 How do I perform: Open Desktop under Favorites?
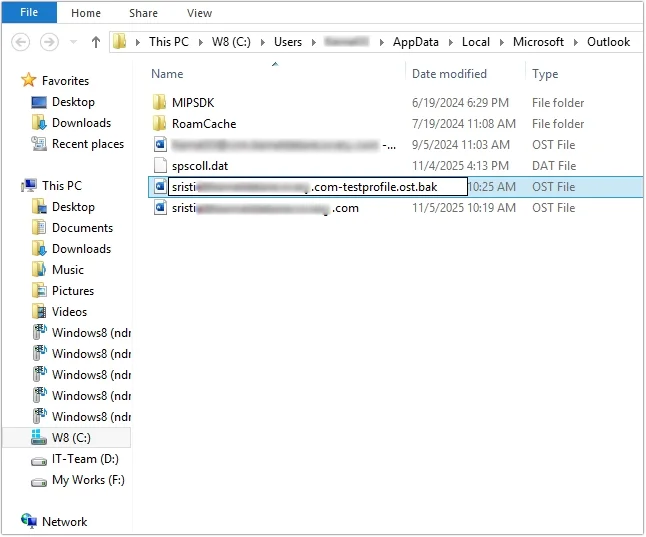click(x=73, y=102)
